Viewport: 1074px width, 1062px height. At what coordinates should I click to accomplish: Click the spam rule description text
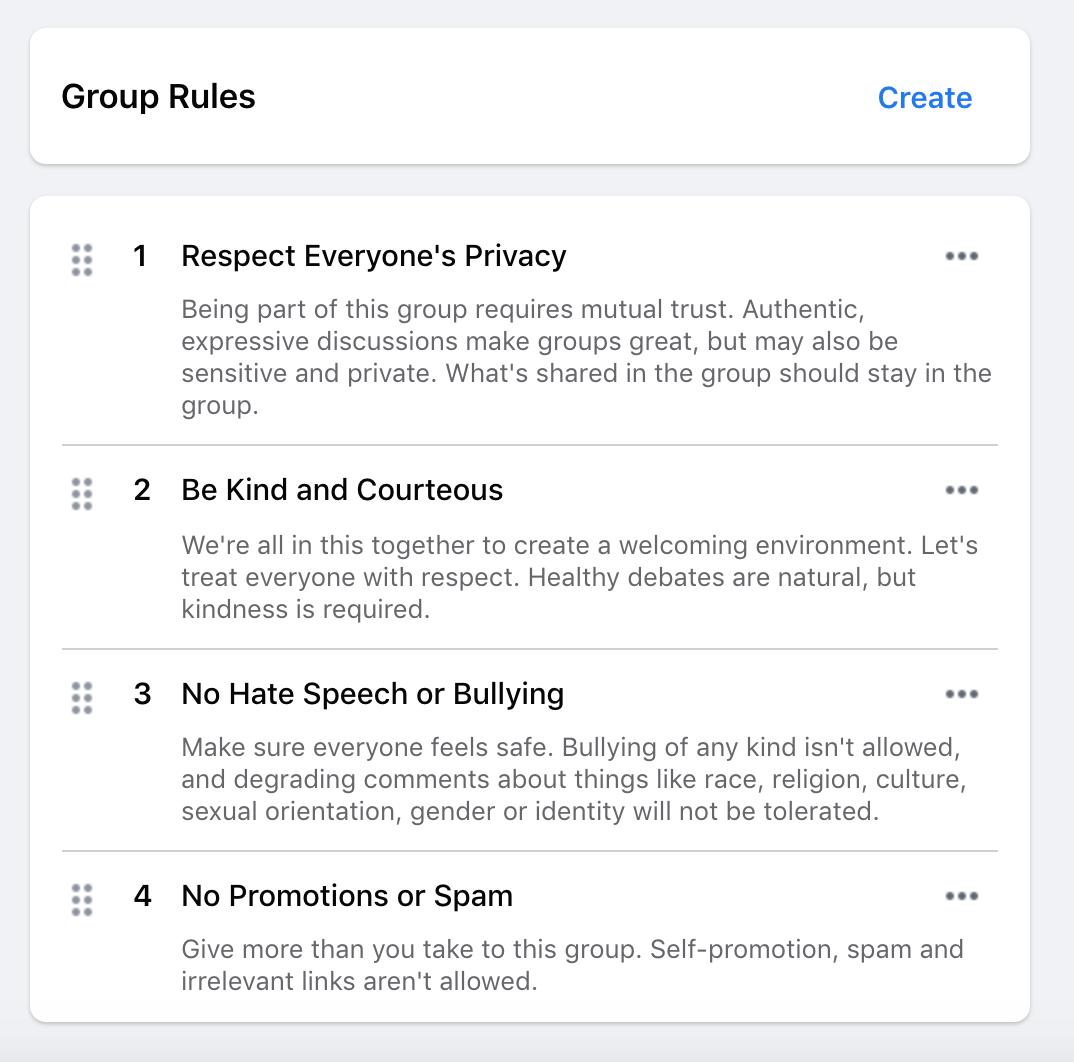[572, 965]
